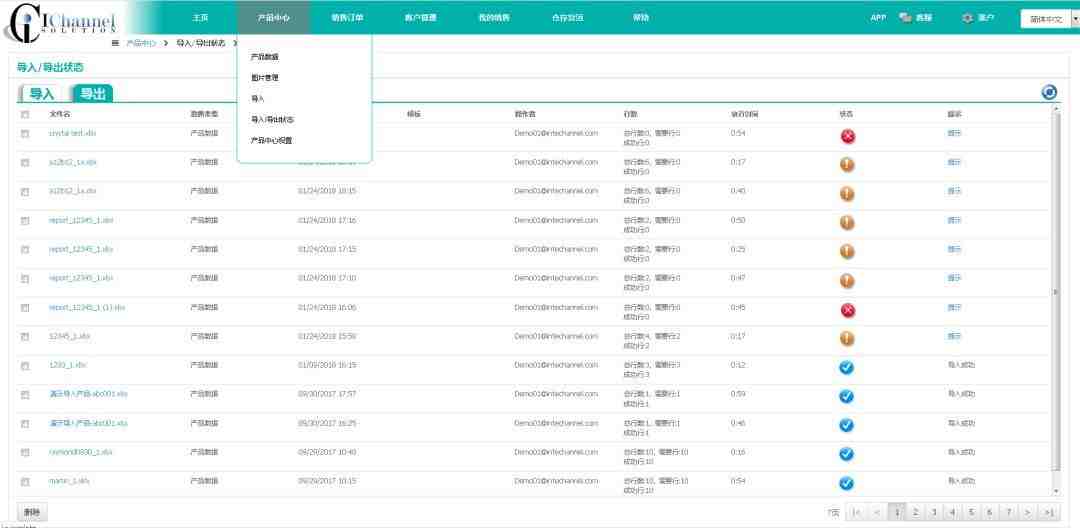Choose 产品中心设置 from the dropdown menu
The image size is (1080, 528).
(x=271, y=140)
